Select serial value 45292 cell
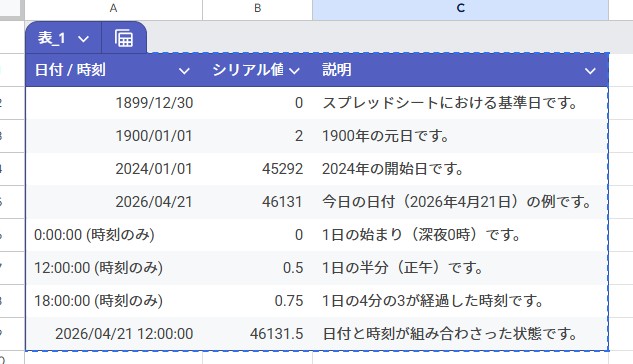633x364 pixels. point(258,169)
